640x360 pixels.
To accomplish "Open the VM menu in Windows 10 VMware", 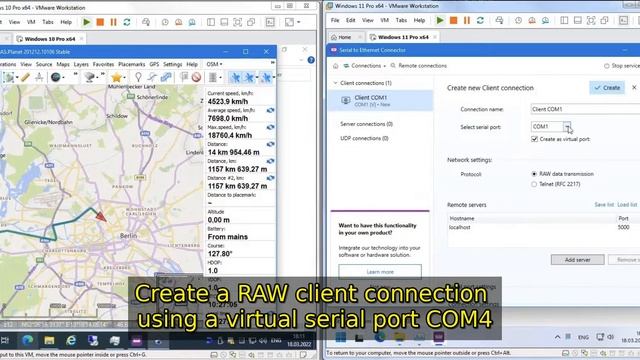I will coord(31,22).
